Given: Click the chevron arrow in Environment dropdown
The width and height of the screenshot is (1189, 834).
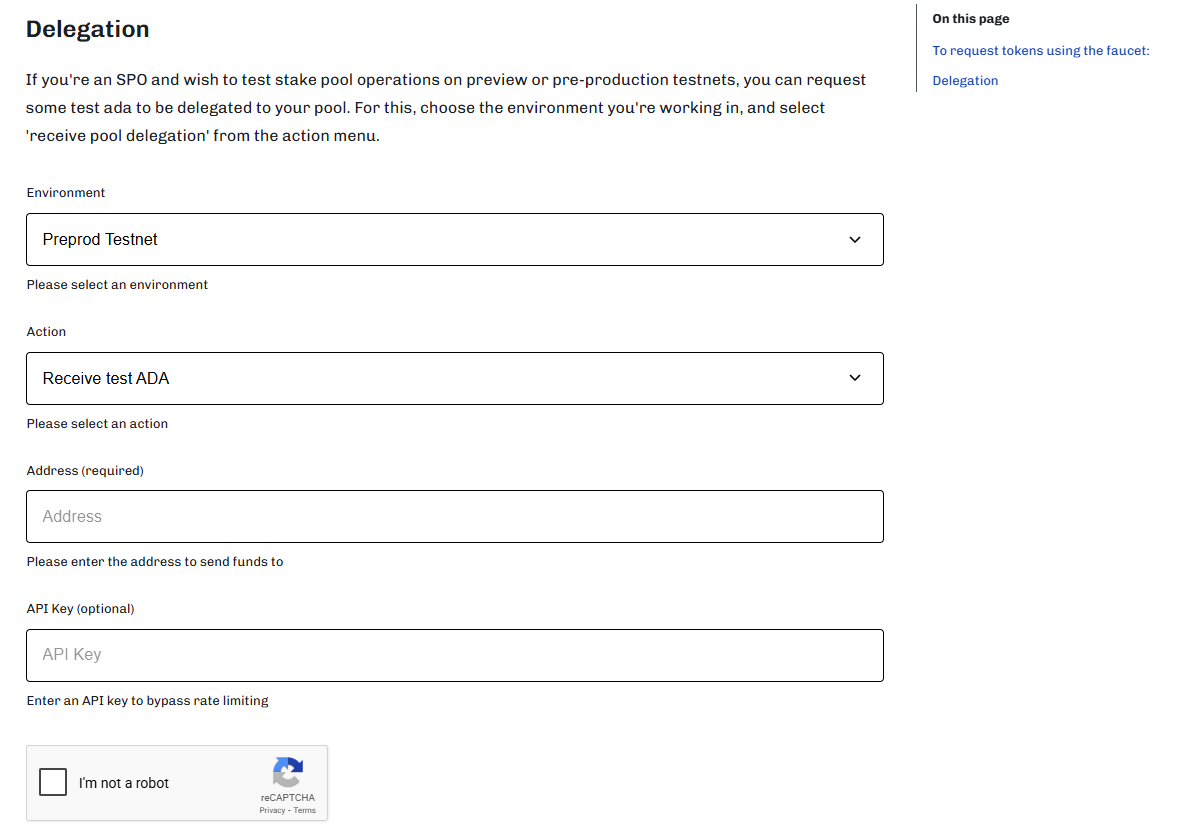Looking at the screenshot, I should pyautogui.click(x=854, y=240).
